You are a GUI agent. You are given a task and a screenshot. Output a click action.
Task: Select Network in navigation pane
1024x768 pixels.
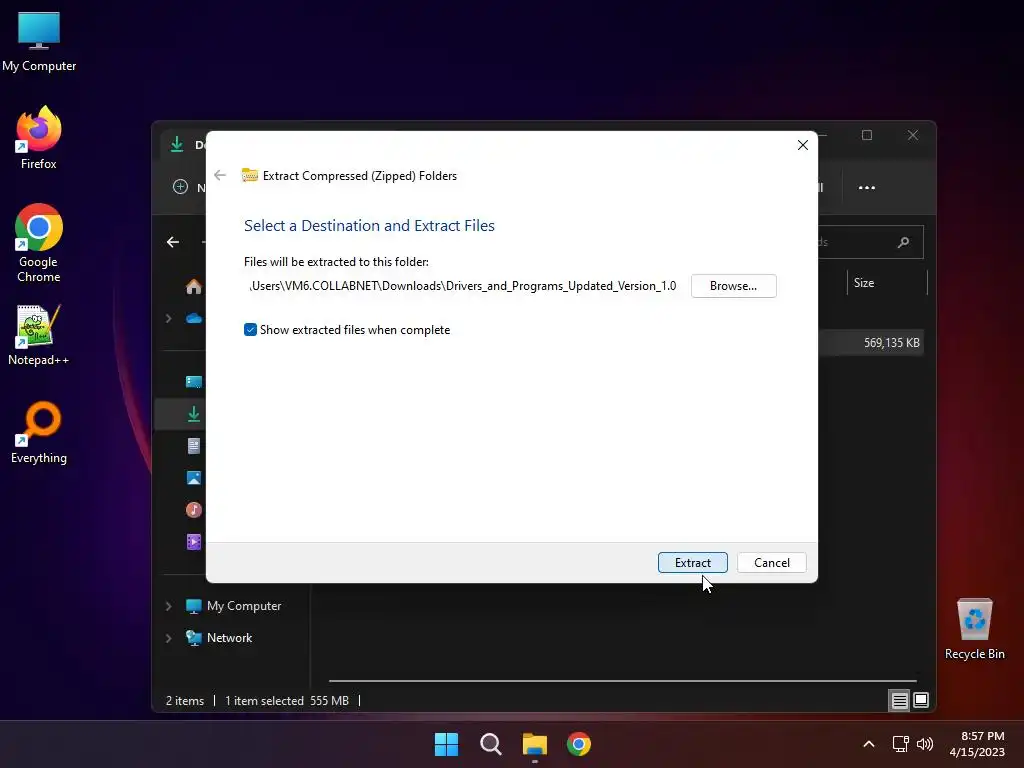click(x=229, y=638)
